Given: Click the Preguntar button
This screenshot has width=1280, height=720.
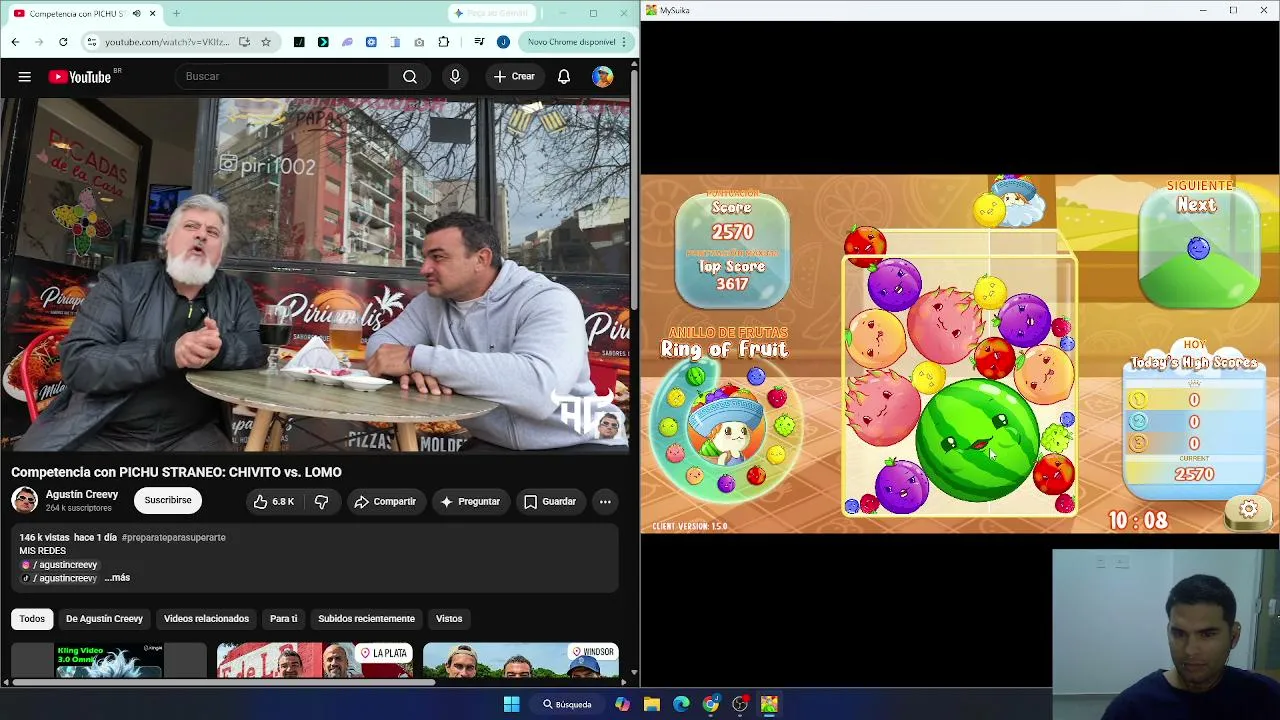Looking at the screenshot, I should [x=469, y=501].
